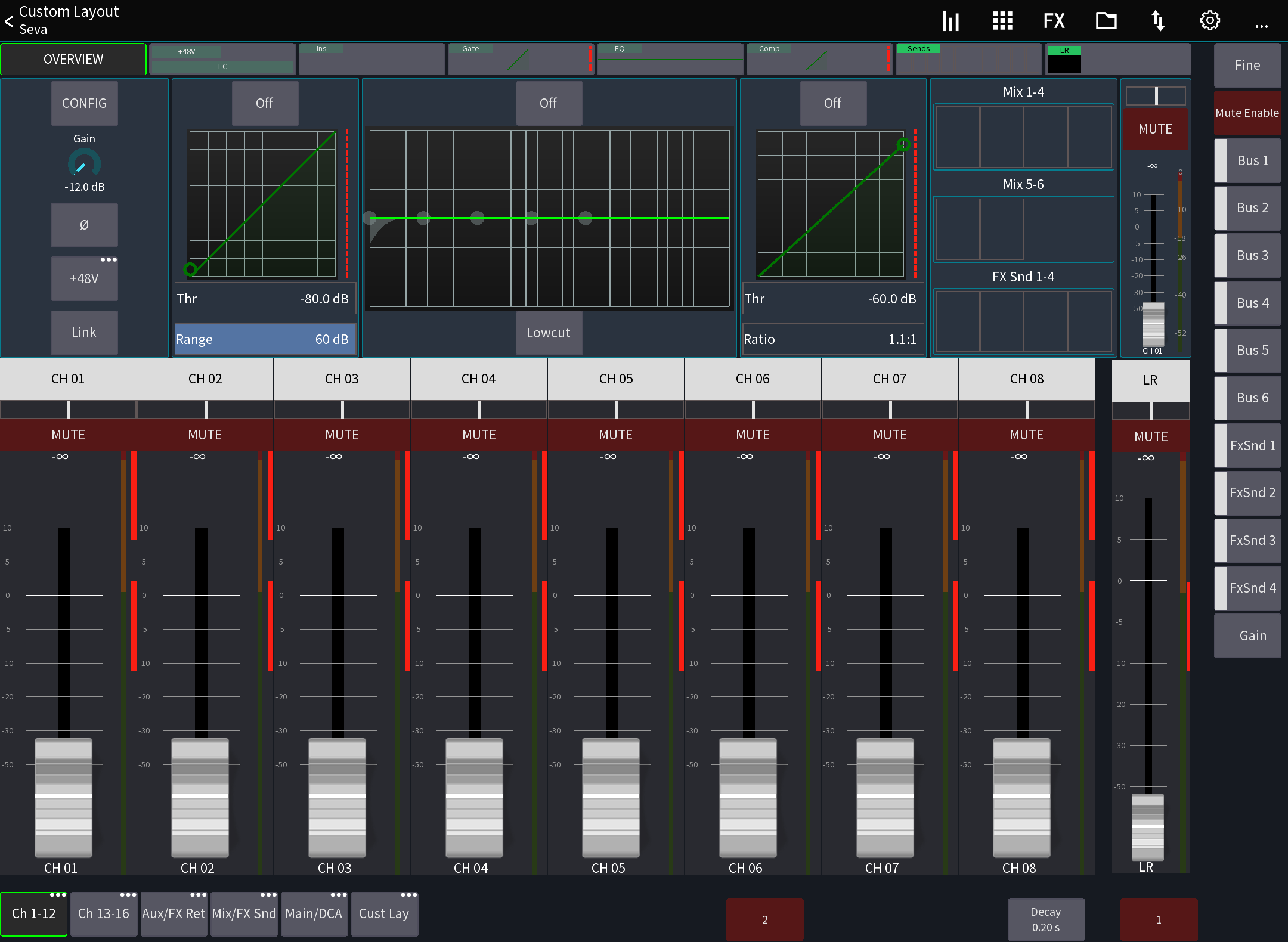
Task: Click the Range 60 dB gate slider
Action: [x=264, y=339]
